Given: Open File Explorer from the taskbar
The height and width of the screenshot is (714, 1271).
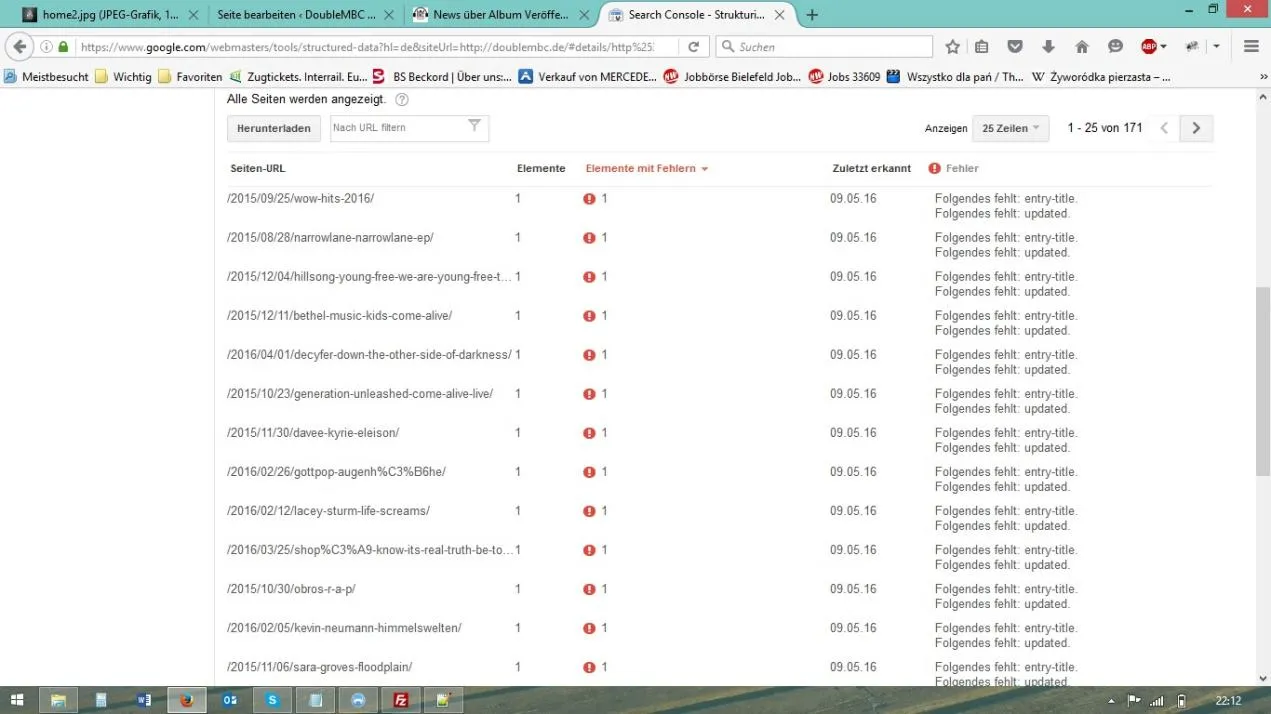Looking at the screenshot, I should tap(59, 700).
